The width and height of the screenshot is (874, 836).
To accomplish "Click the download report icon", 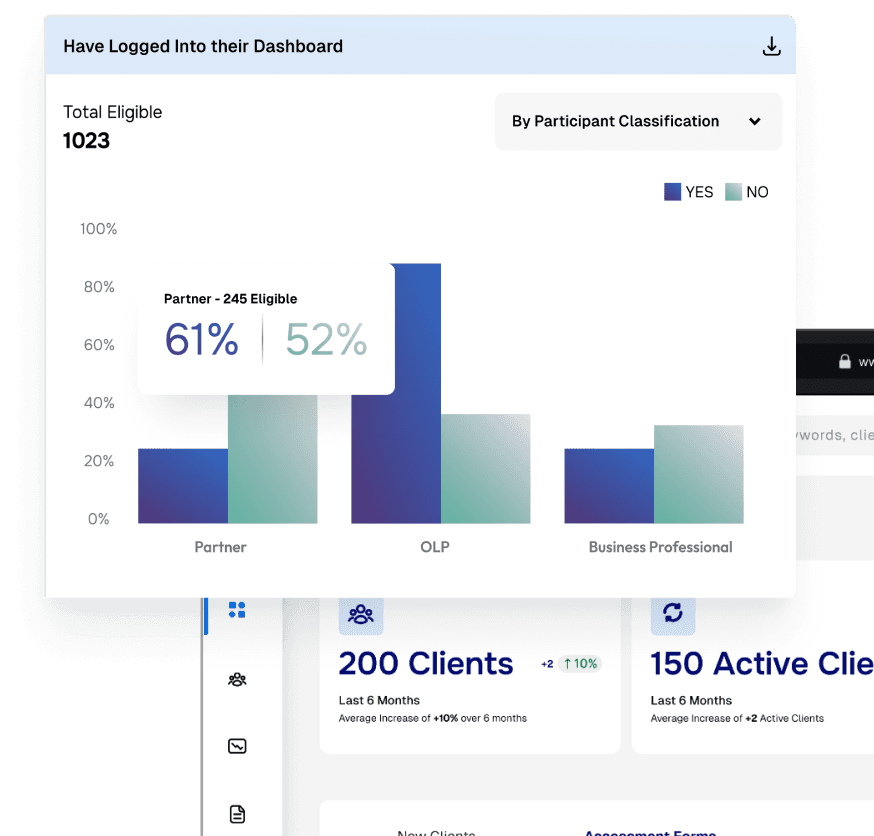I will [771, 46].
